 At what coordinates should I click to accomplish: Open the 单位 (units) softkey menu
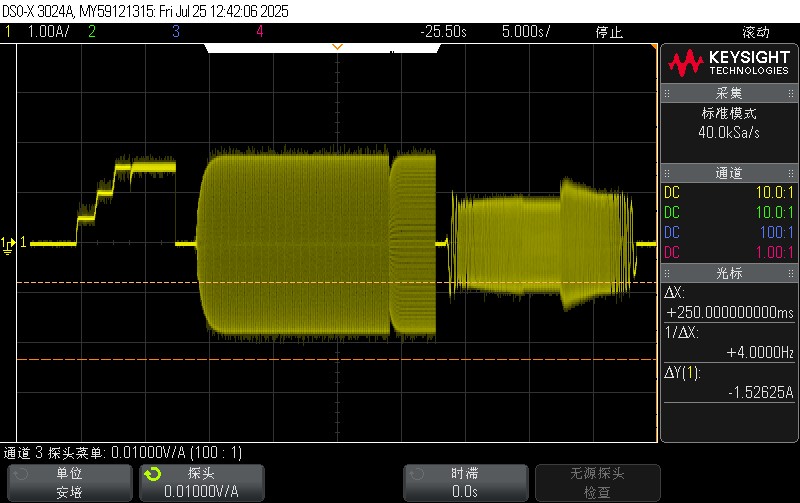click(x=69, y=482)
